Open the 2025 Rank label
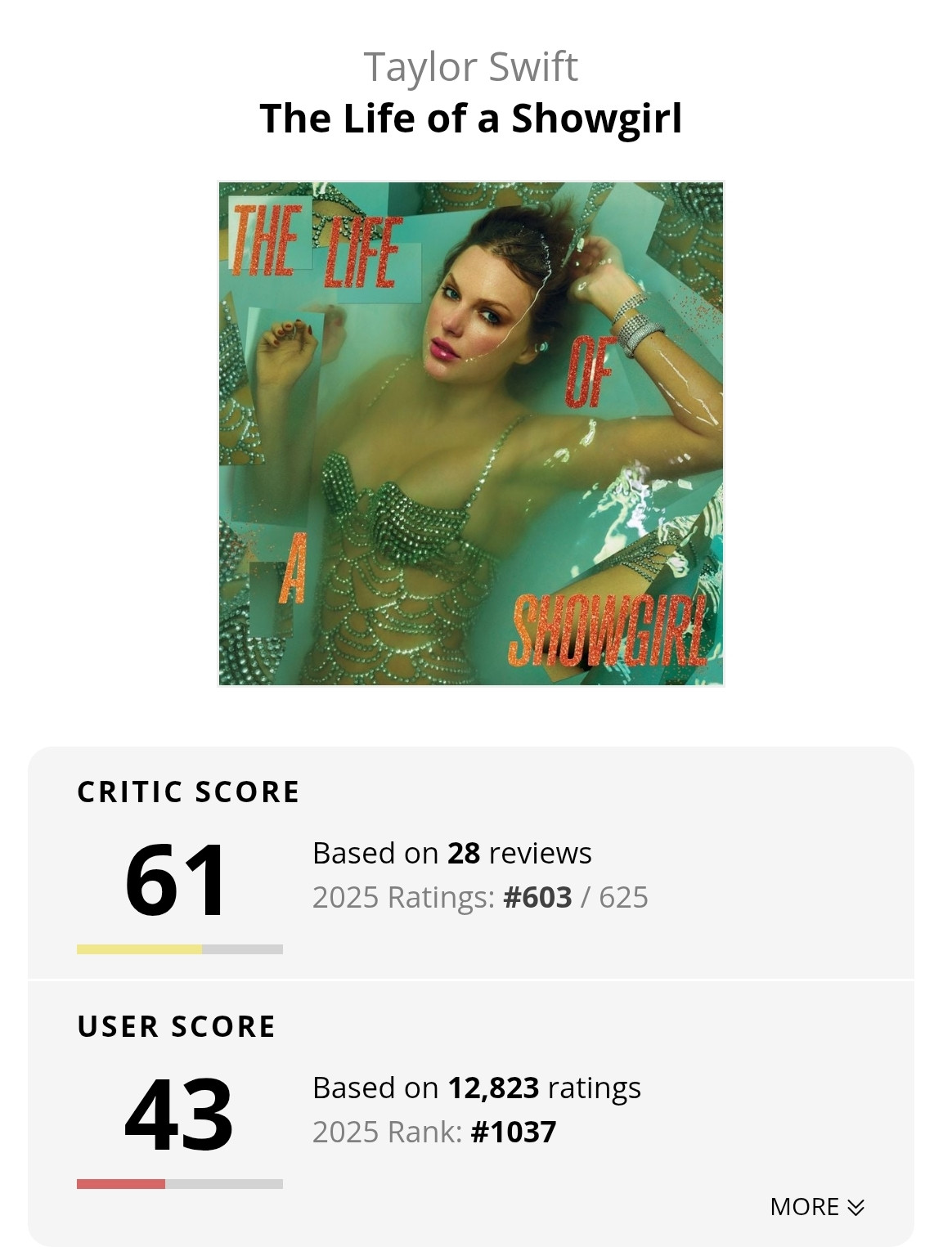The width and height of the screenshot is (952, 1247). (387, 1133)
